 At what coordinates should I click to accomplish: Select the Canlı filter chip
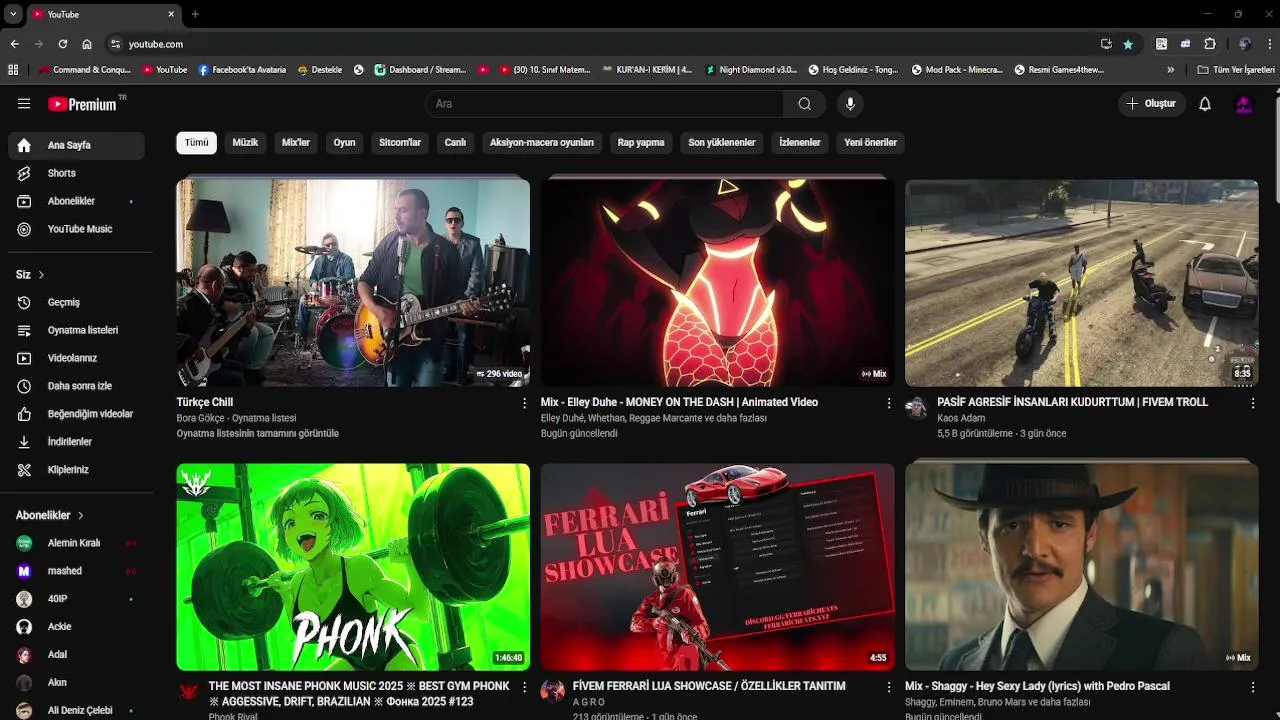point(456,143)
